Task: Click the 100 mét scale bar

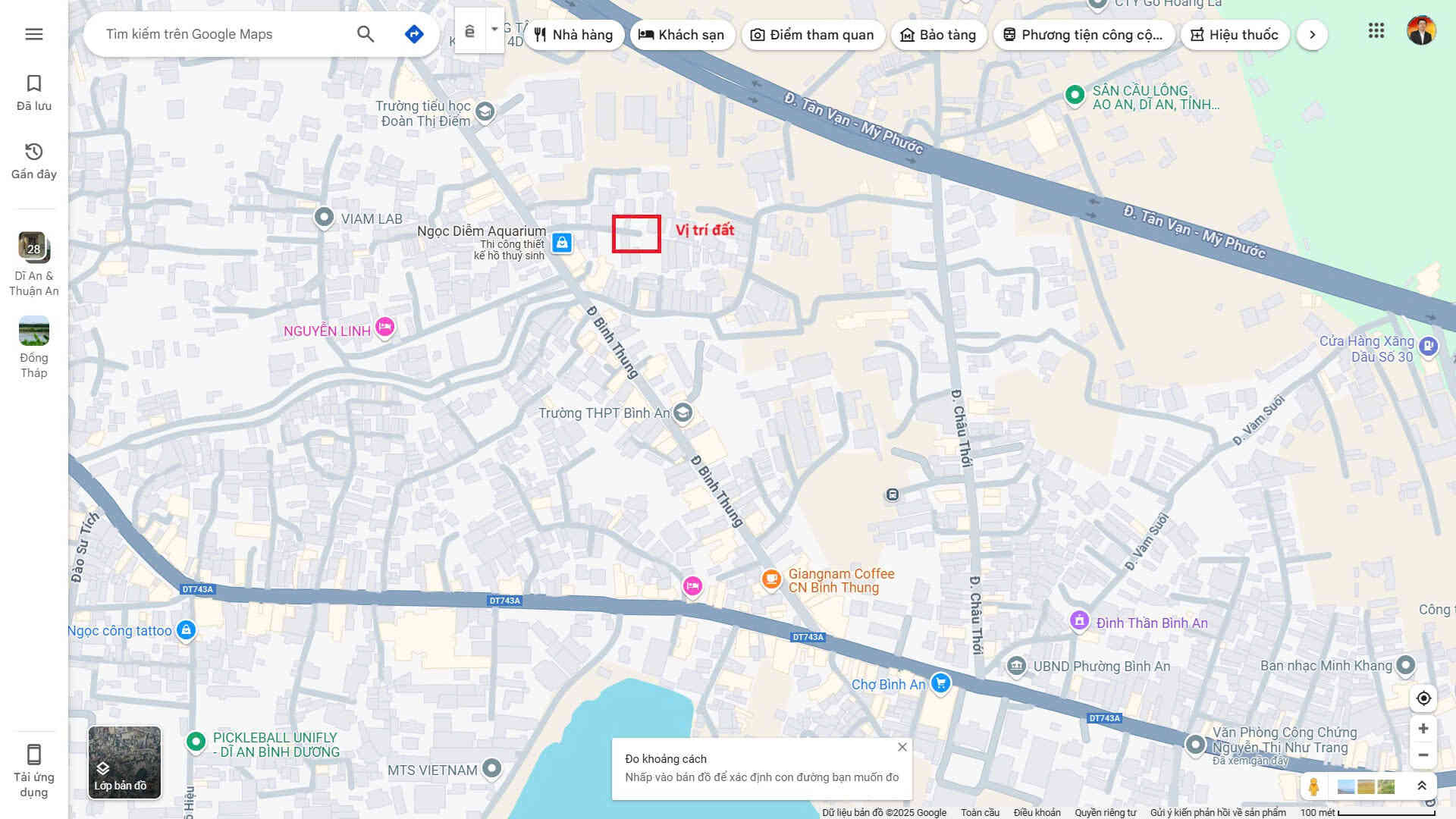Action: pos(1385,813)
